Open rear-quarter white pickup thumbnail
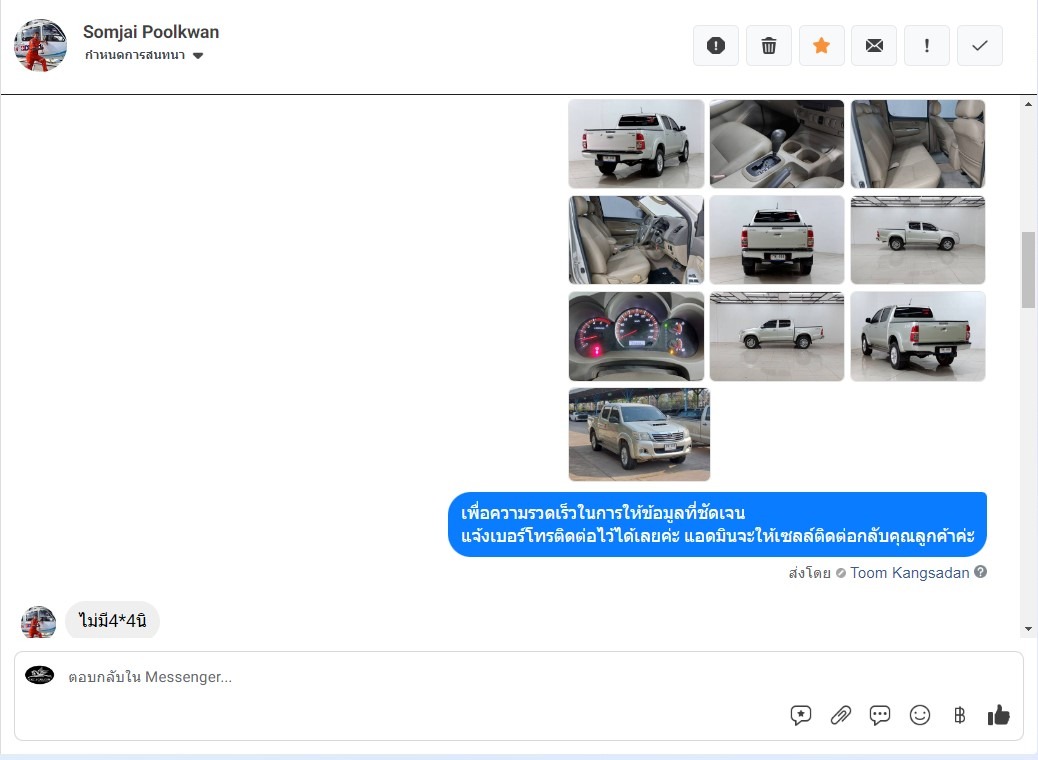The height and width of the screenshot is (760, 1038). 636,144
